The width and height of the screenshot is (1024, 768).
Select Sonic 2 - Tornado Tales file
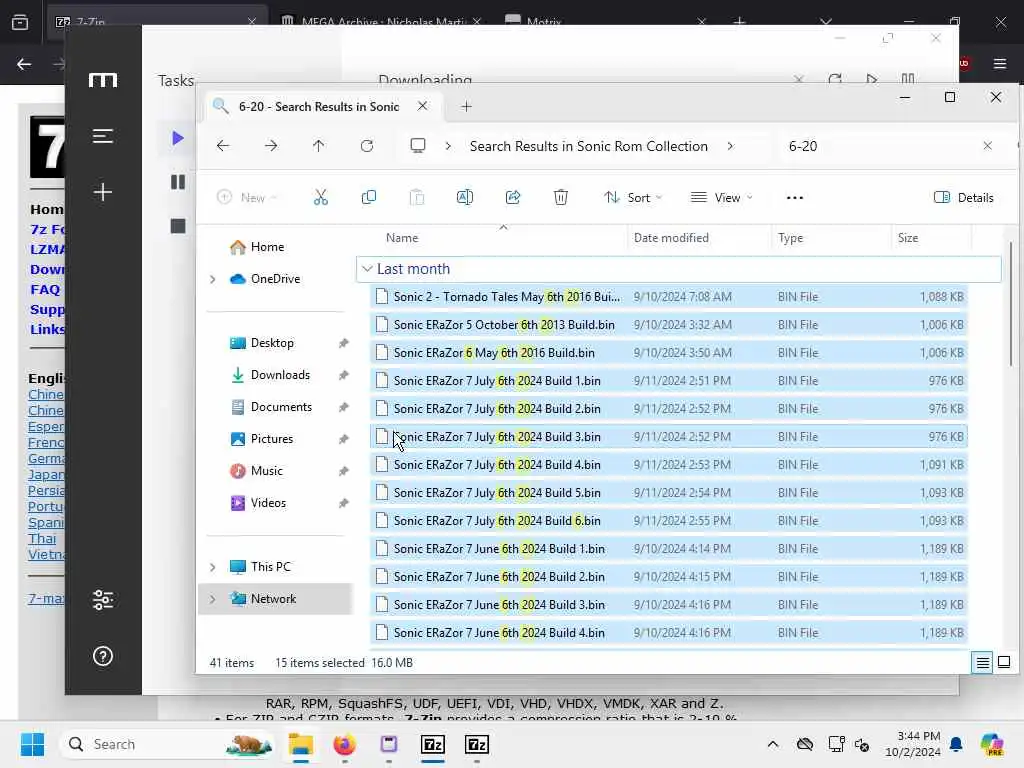point(669,297)
